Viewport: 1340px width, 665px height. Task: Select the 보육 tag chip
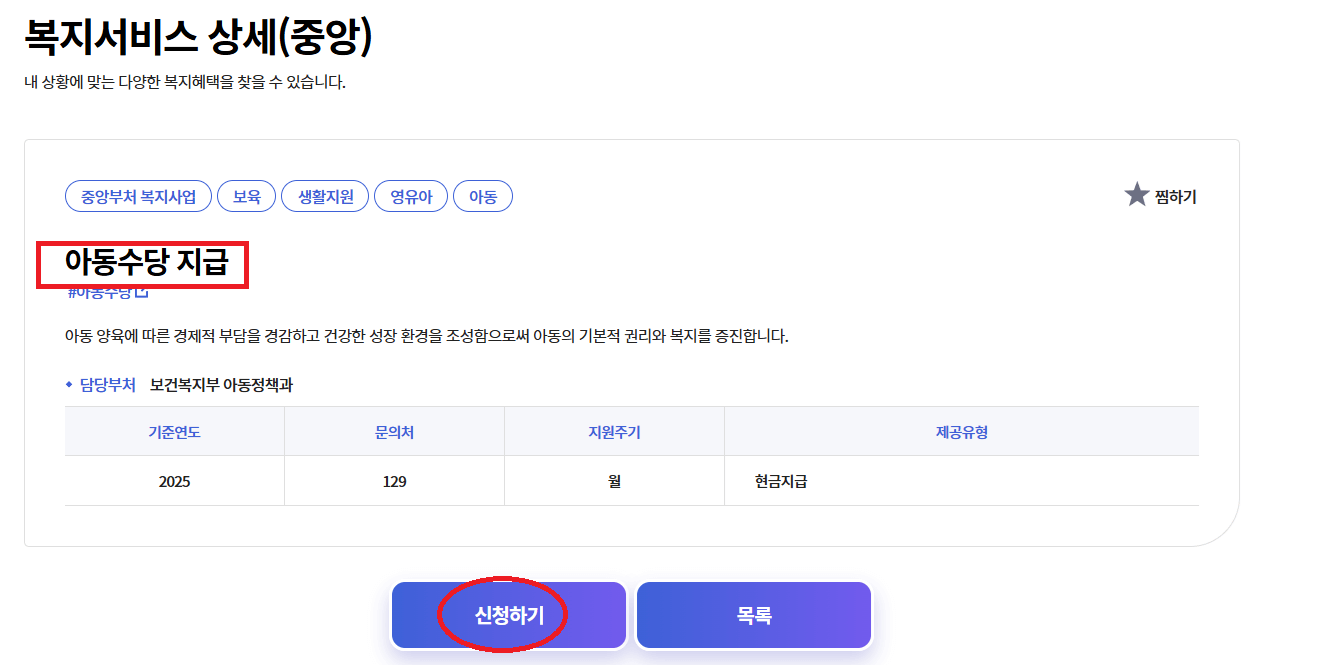[x=246, y=196]
